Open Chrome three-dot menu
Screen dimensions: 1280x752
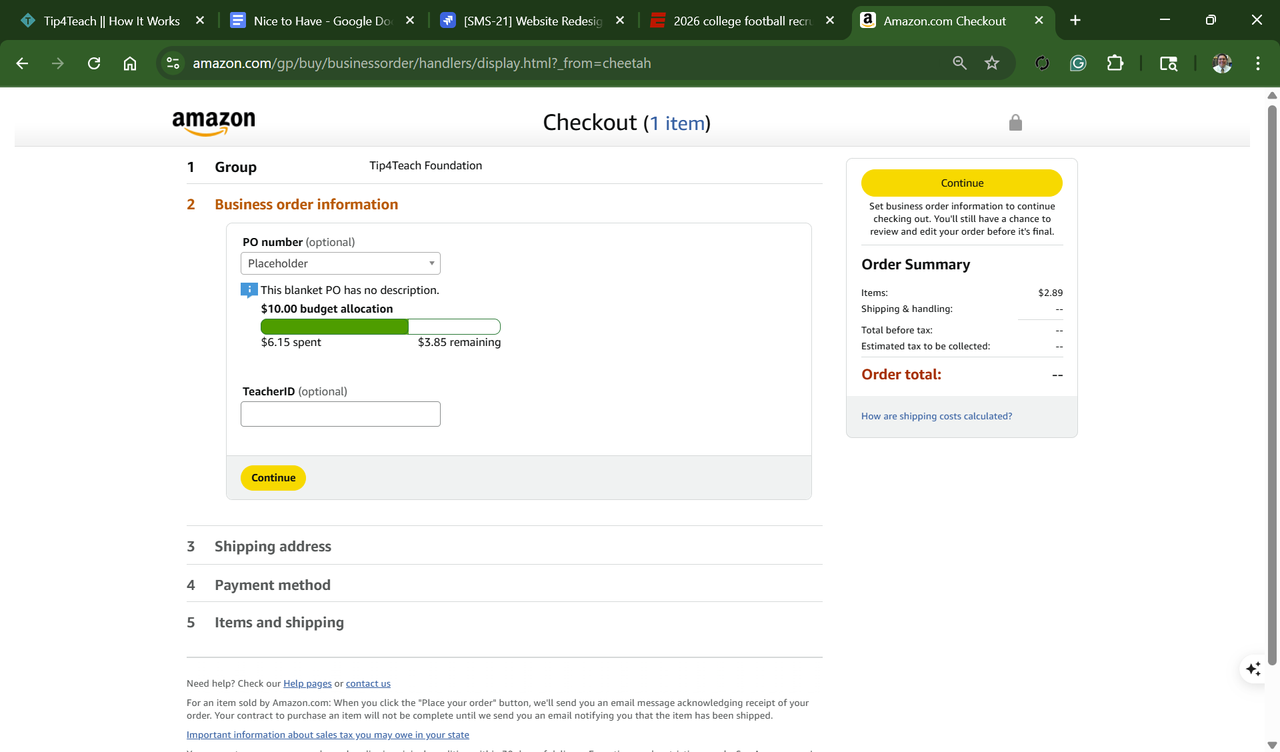click(1258, 63)
